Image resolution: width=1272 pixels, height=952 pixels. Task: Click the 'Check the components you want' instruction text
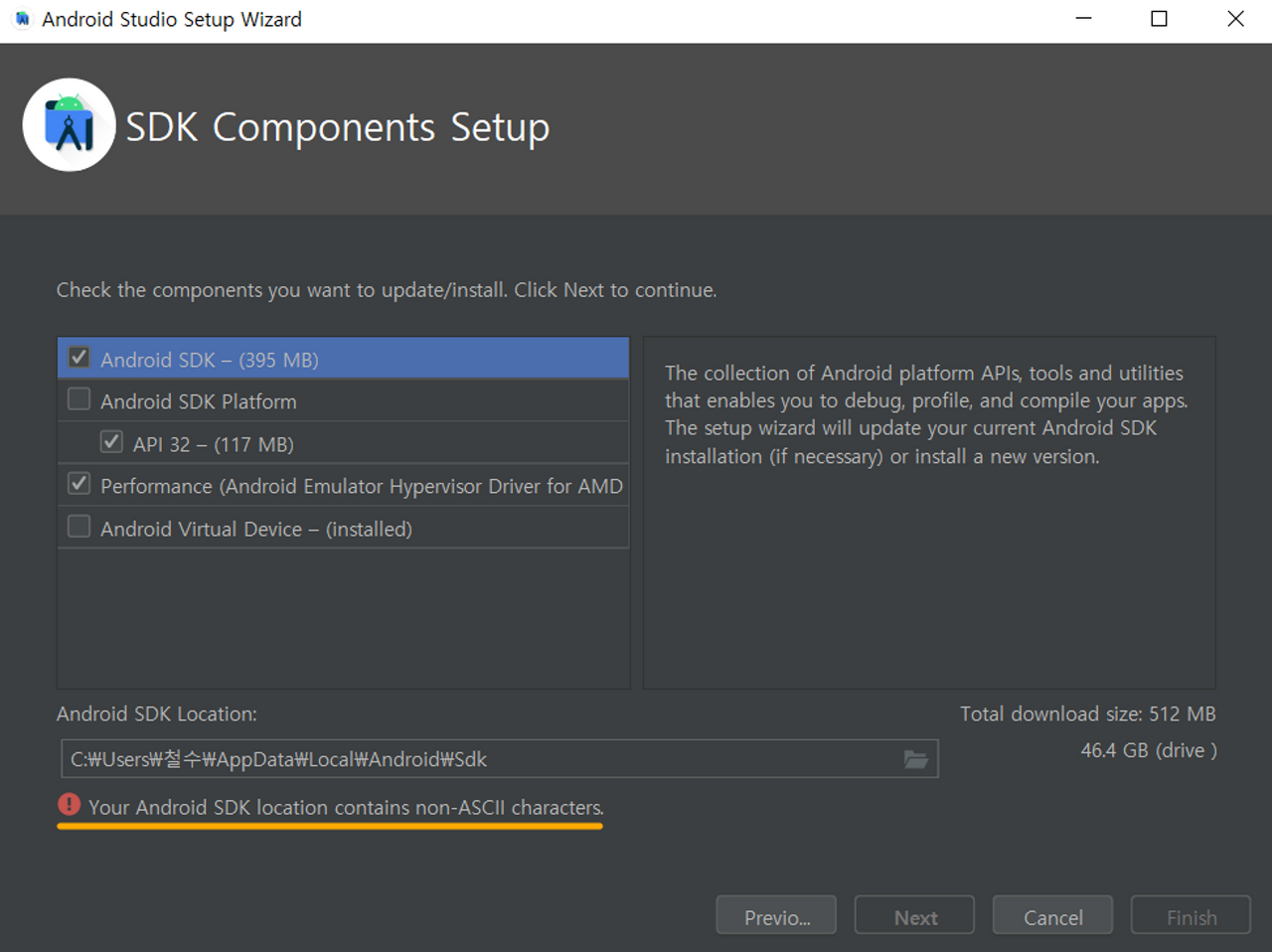click(x=387, y=290)
